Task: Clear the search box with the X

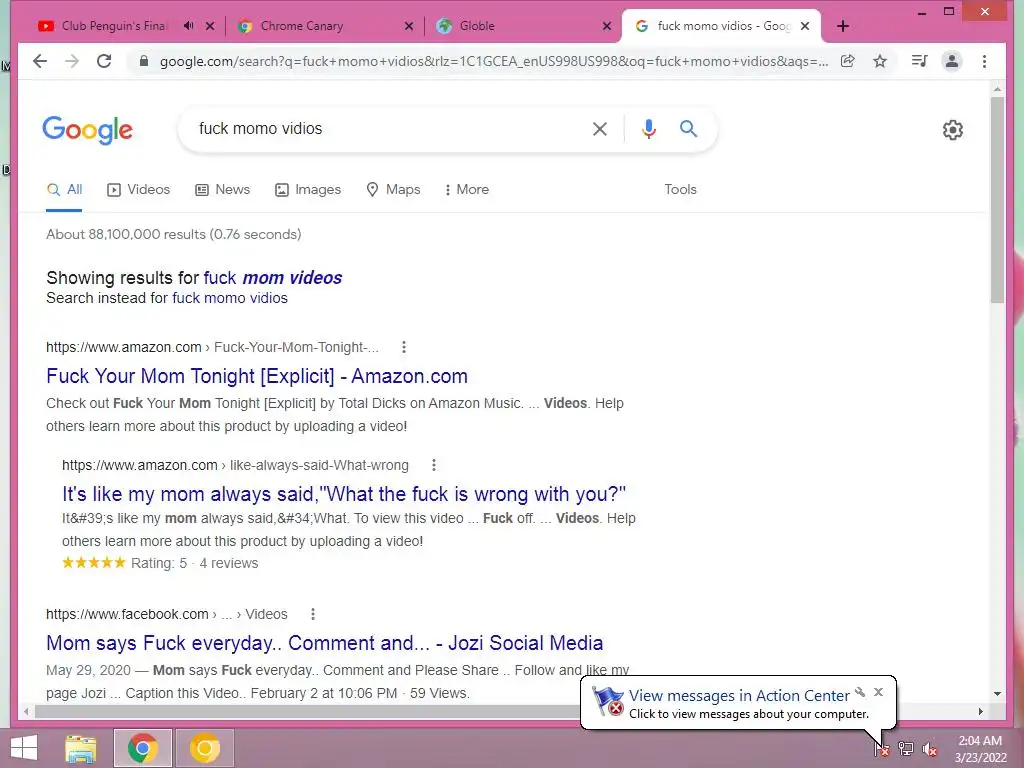Action: [600, 129]
